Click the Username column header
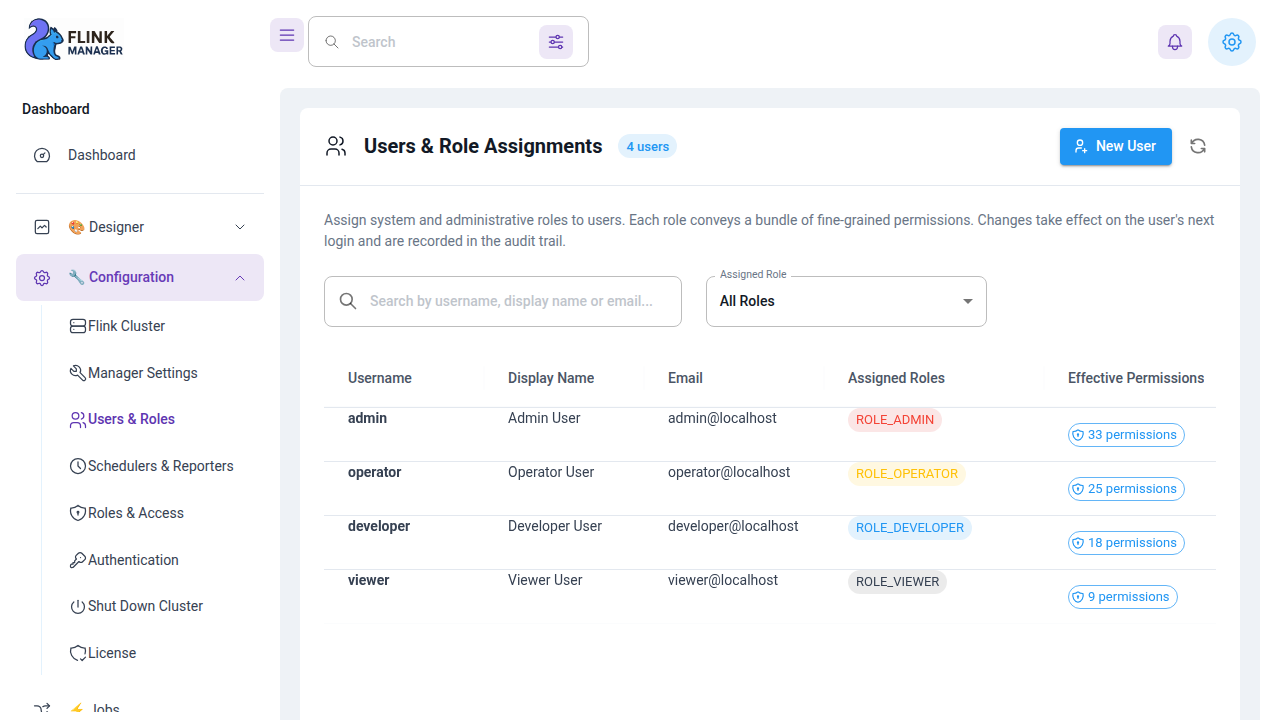Image resolution: width=1280 pixels, height=720 pixels. click(x=380, y=378)
